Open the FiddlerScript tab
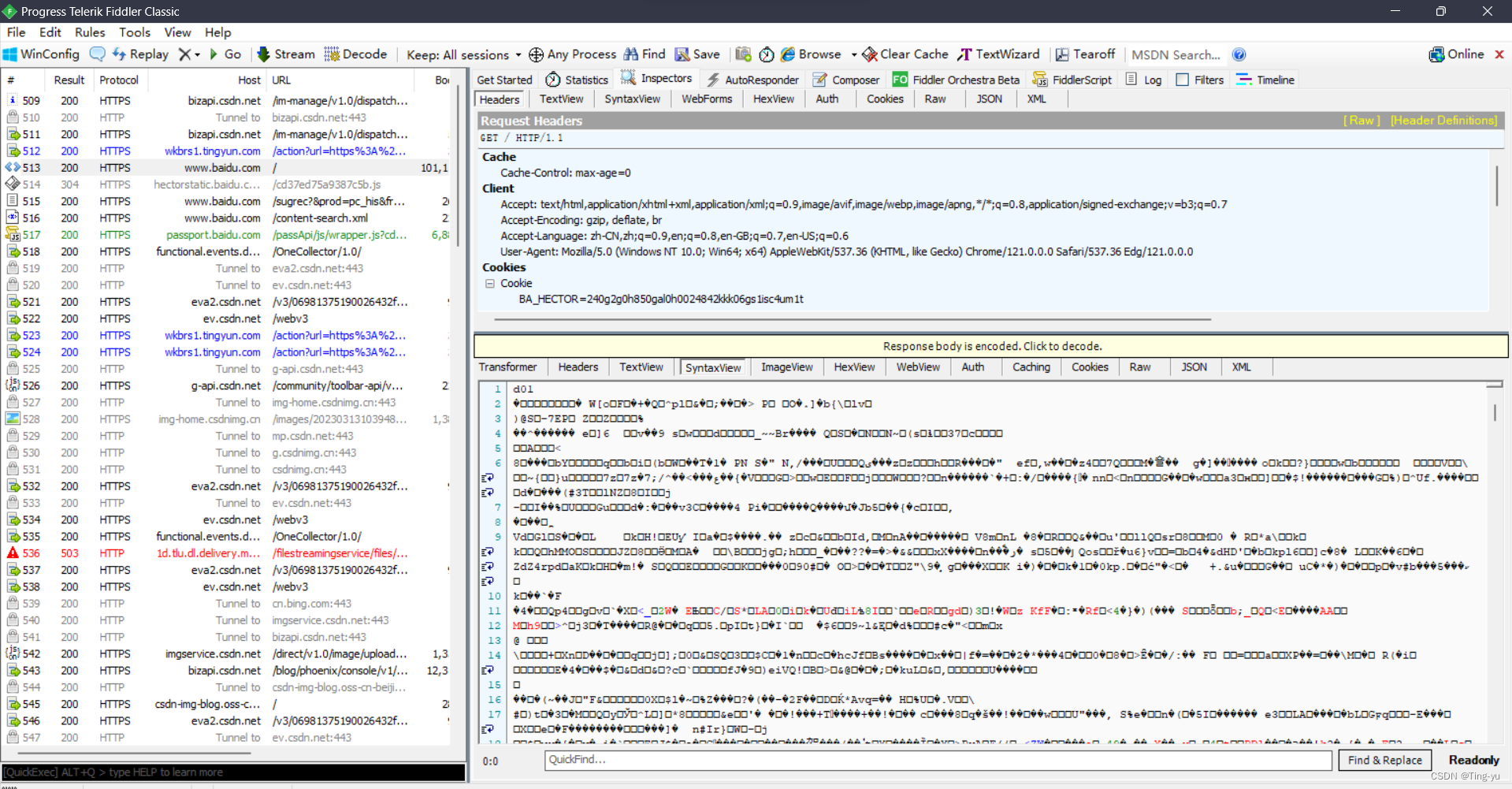1512x789 pixels. pos(1072,80)
